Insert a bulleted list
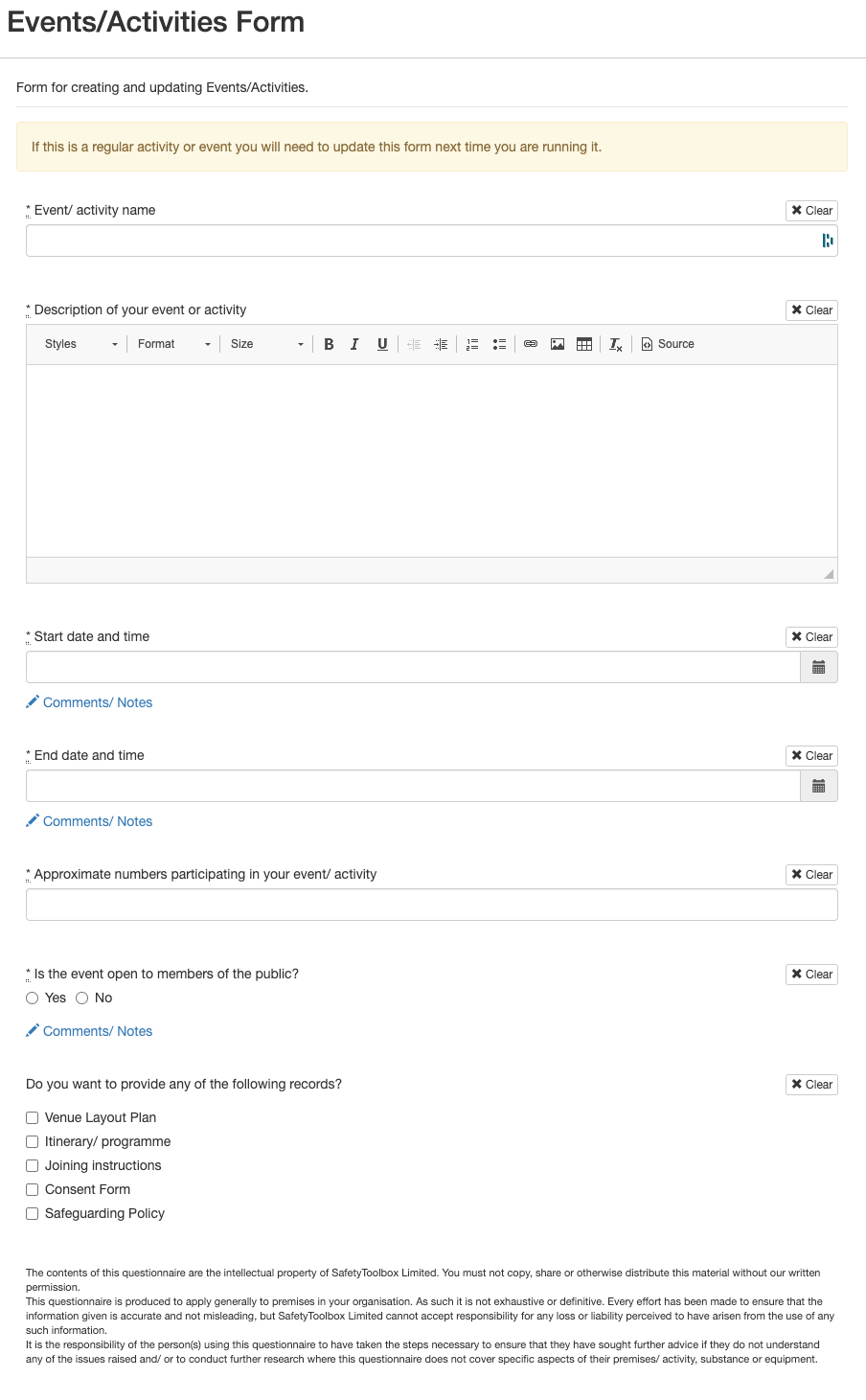Image resolution: width=866 pixels, height=1400 pixels. click(x=499, y=344)
